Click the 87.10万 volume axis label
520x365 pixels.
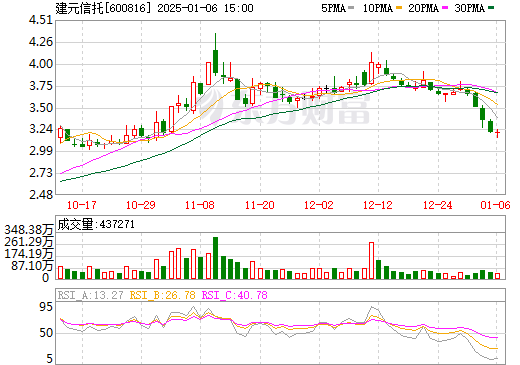point(32,266)
